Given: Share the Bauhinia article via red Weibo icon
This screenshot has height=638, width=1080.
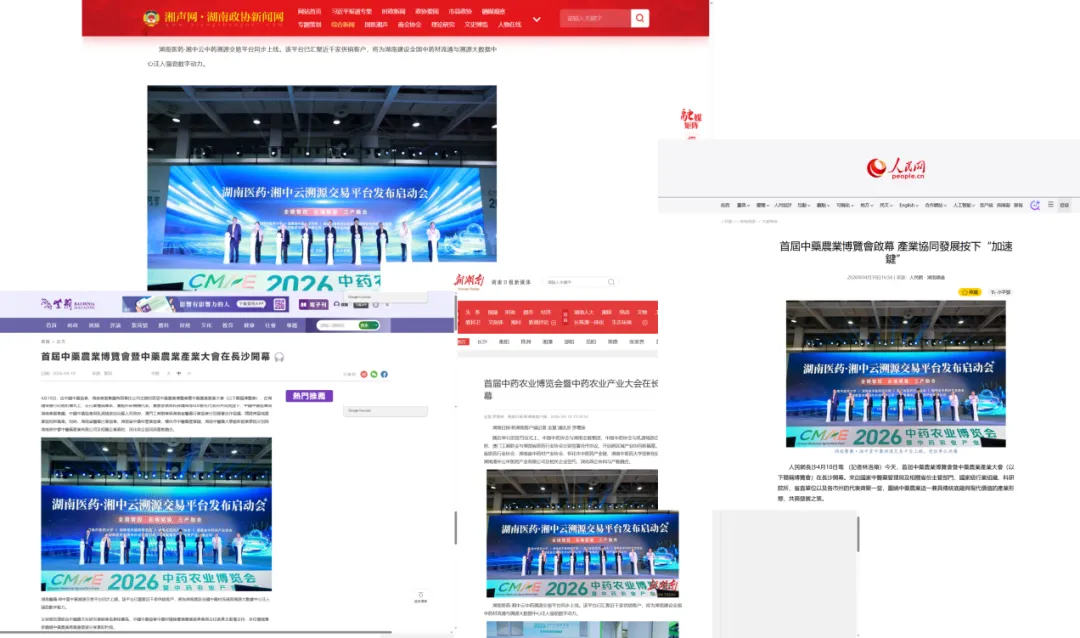Looking at the screenshot, I should click(364, 374).
